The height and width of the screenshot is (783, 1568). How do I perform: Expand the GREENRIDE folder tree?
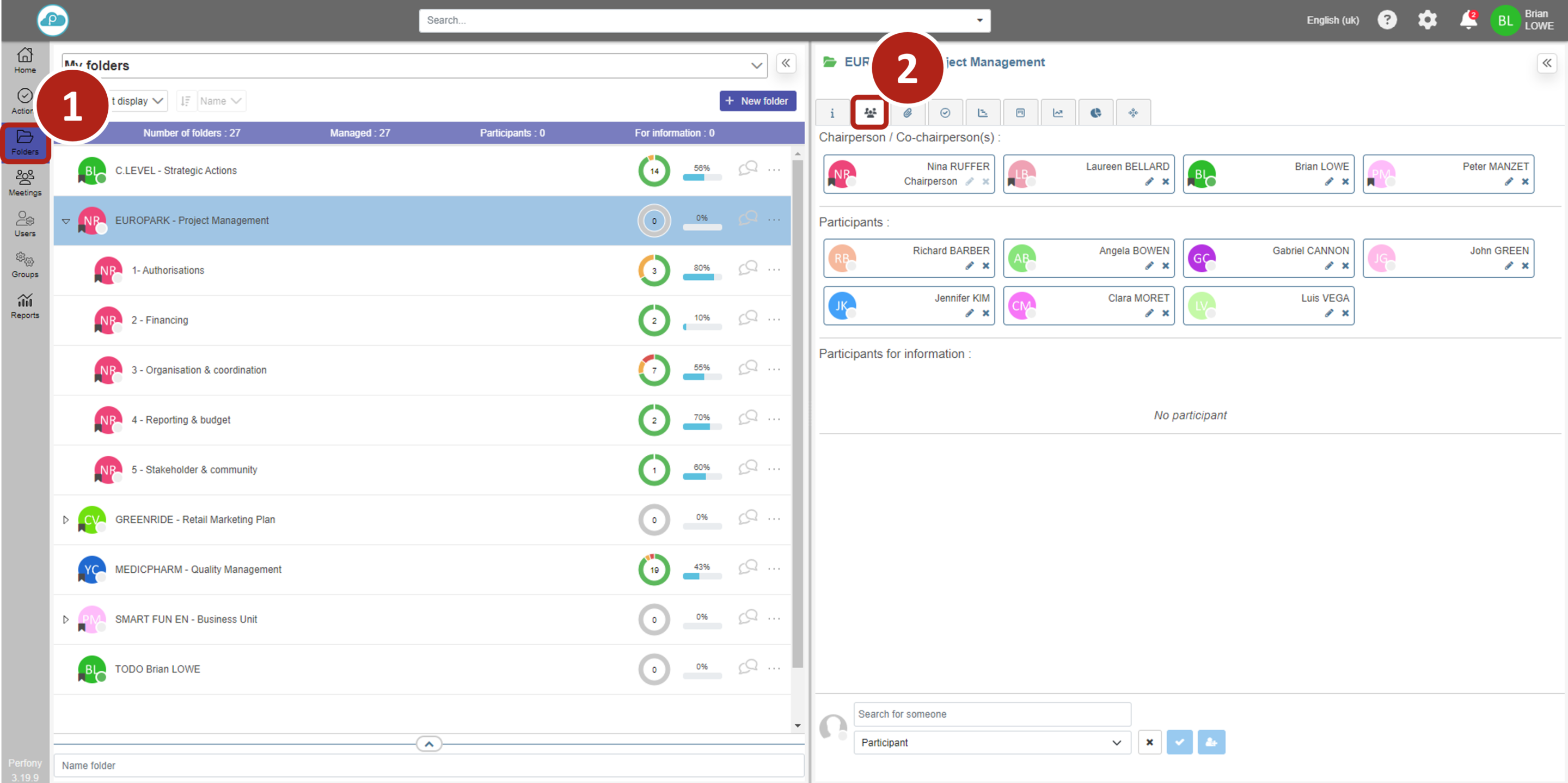(x=66, y=519)
